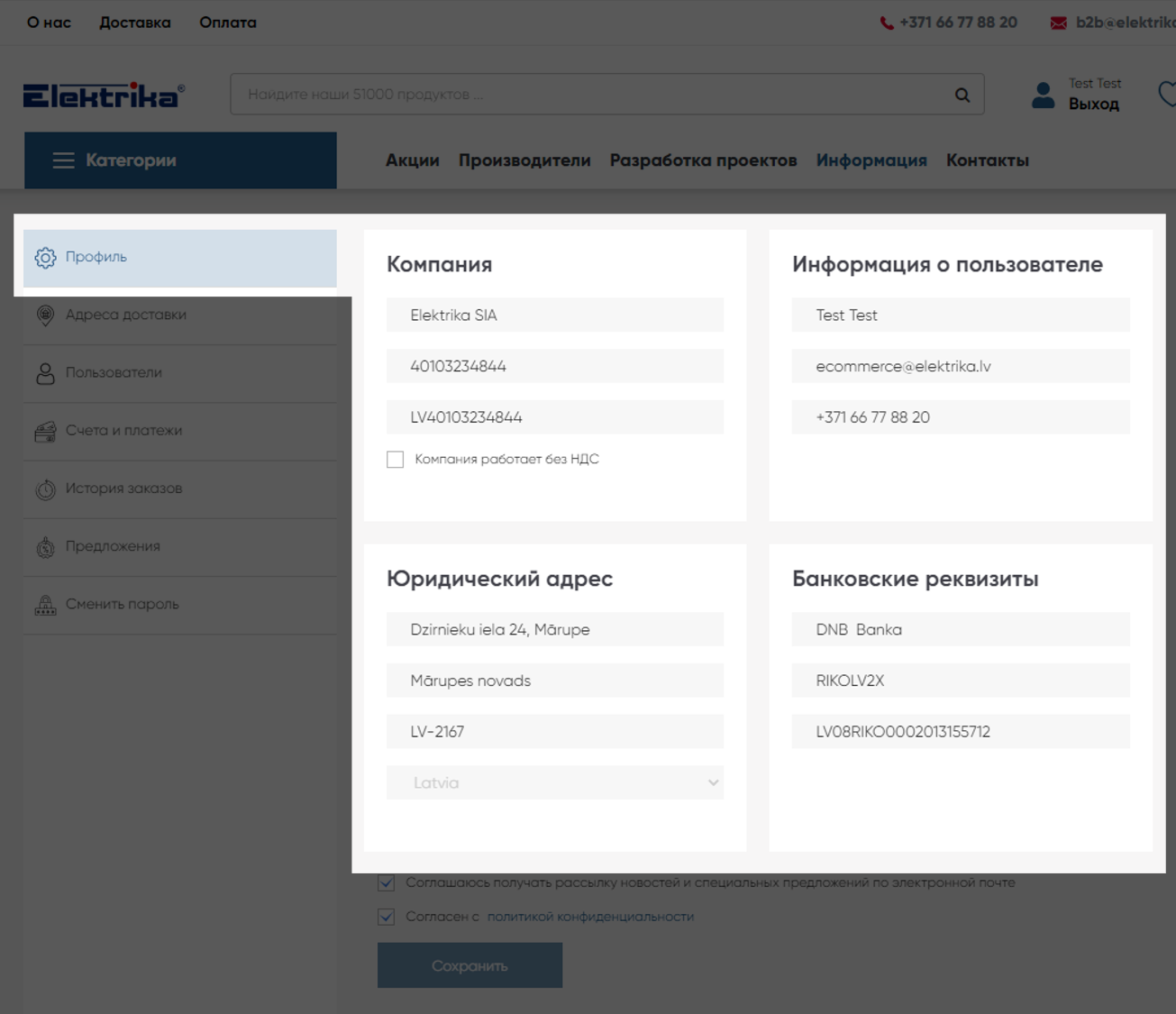Open the Latvia country dropdown
The height and width of the screenshot is (1014, 1176).
coord(554,782)
